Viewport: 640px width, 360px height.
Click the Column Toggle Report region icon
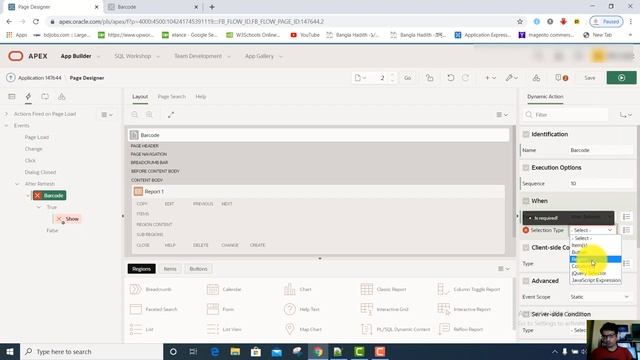[443, 289]
